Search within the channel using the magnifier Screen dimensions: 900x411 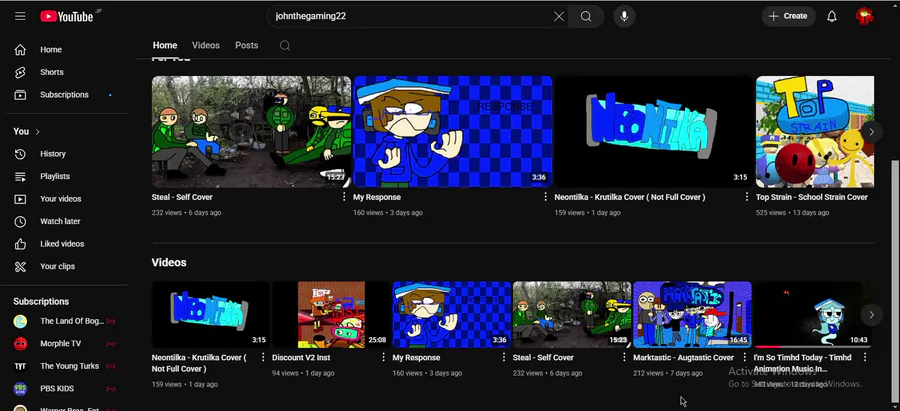tap(285, 46)
